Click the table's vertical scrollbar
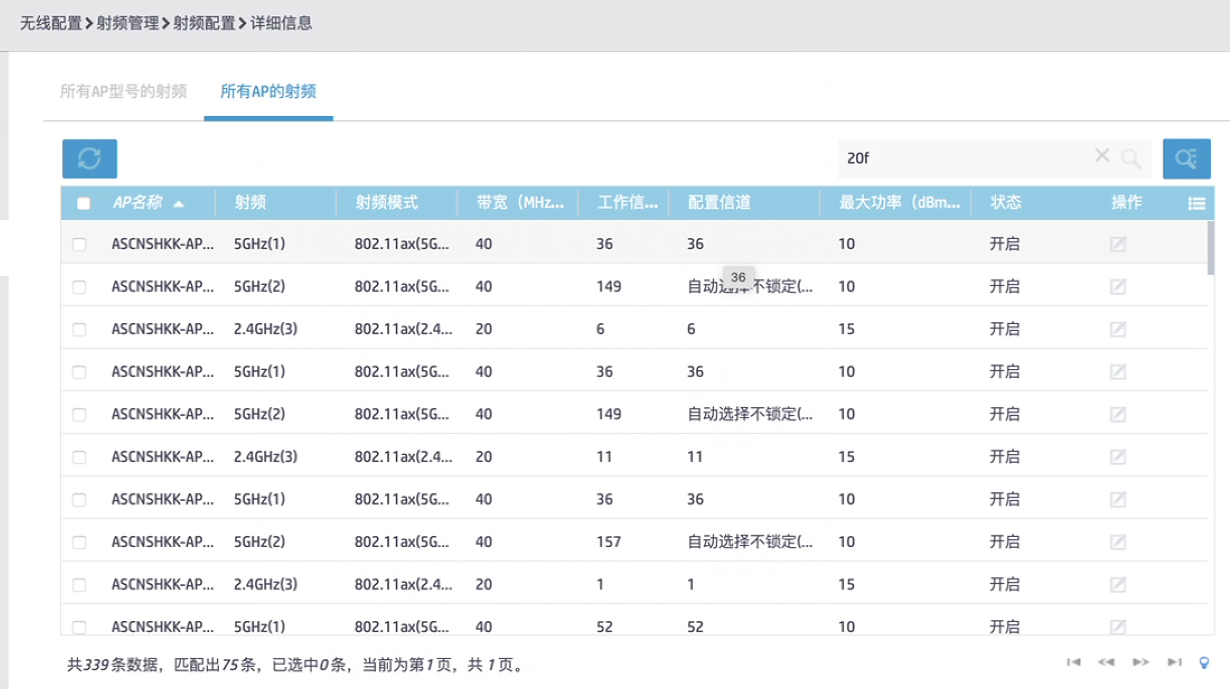 click(x=1210, y=247)
